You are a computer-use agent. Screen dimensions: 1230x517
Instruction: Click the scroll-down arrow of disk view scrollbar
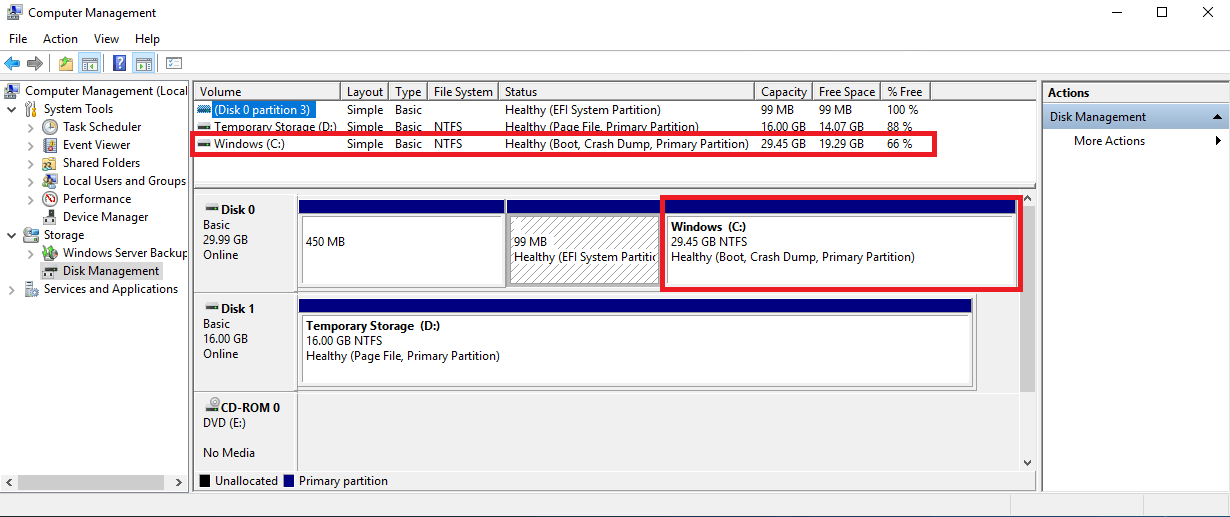pyautogui.click(x=1027, y=463)
